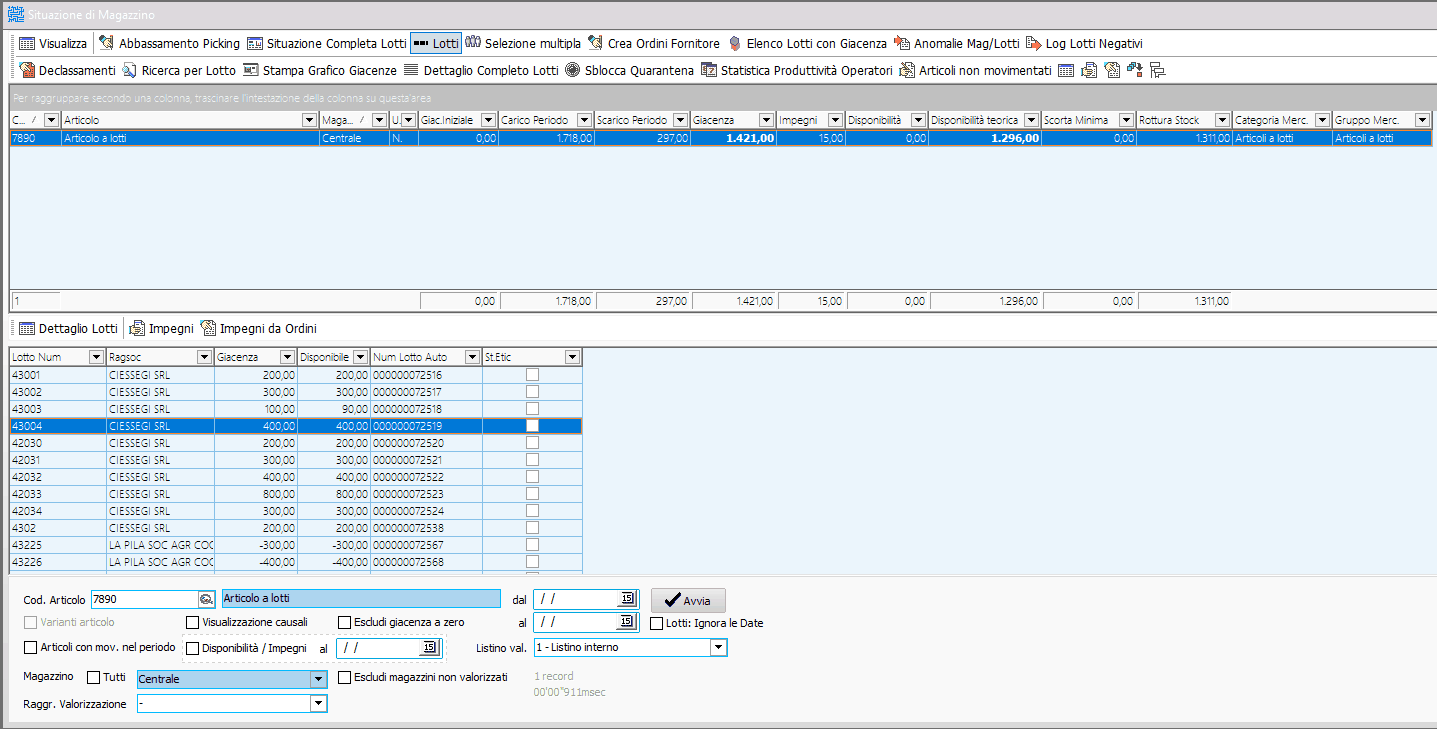Open Log Lotti Negativi
This screenshot has width=1437, height=729.
1084,44
